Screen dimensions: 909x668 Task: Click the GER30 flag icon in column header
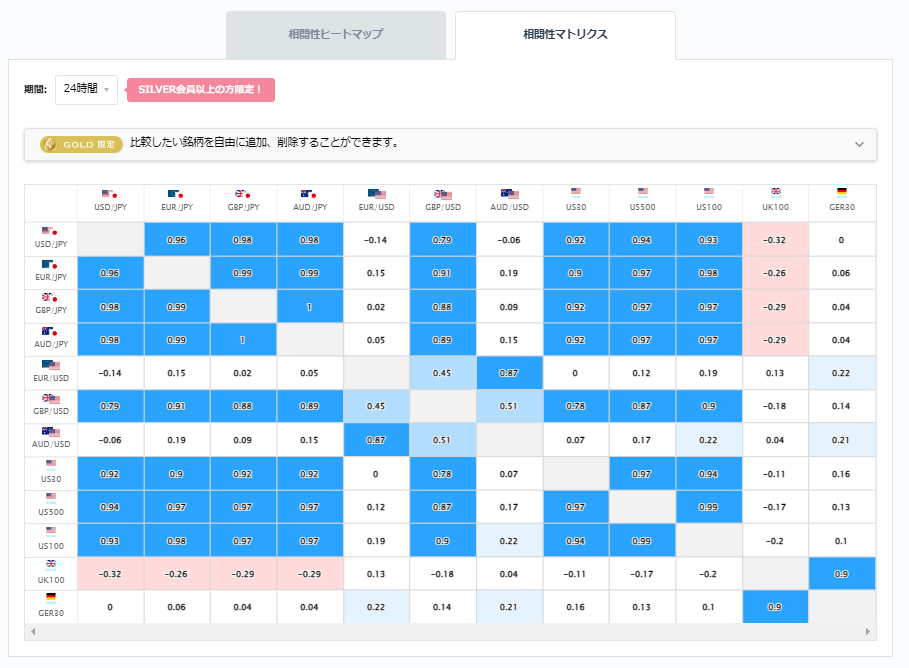(842, 193)
